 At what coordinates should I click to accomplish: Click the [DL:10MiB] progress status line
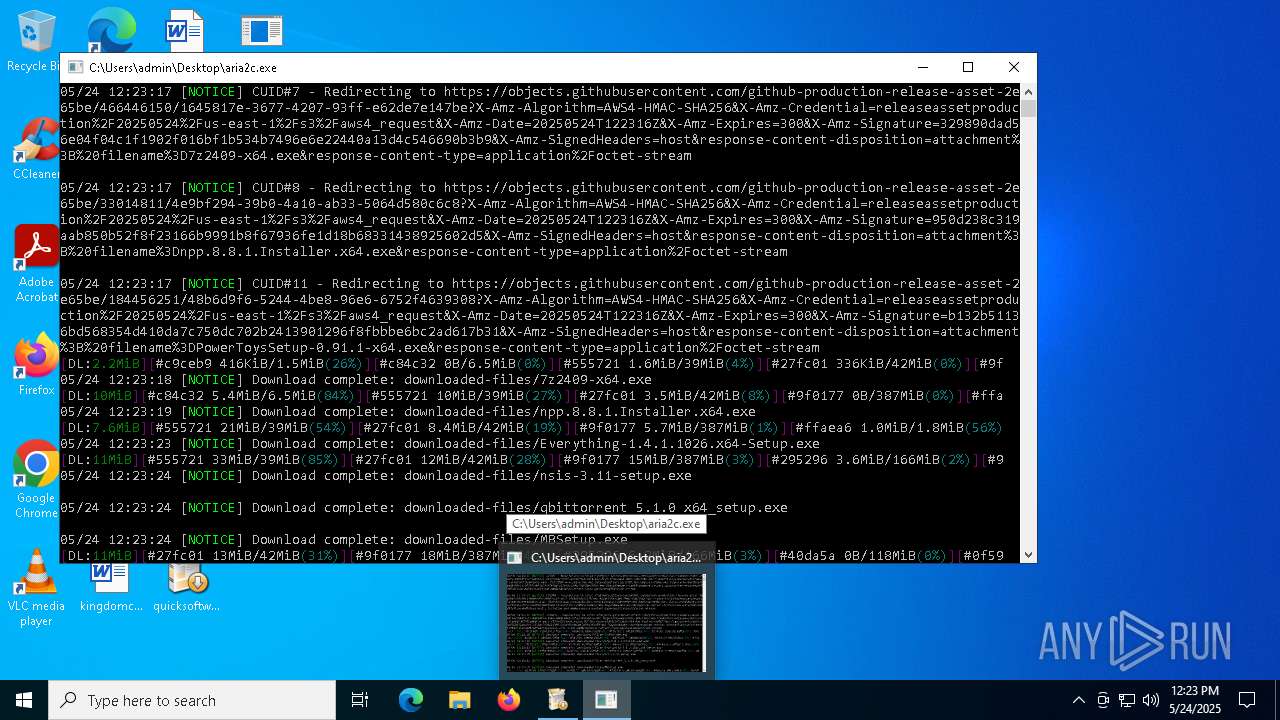pos(532,396)
